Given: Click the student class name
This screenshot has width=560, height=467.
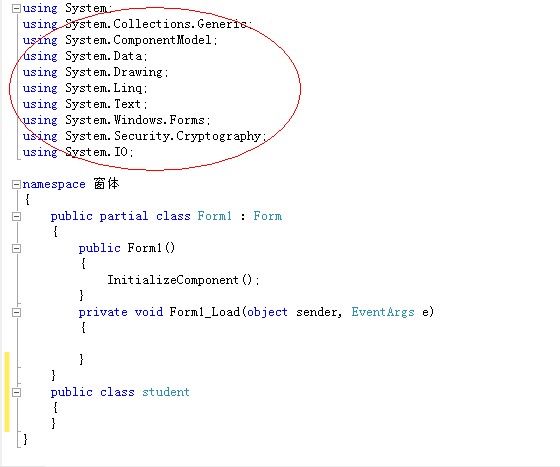Looking at the screenshot, I should tap(166, 392).
